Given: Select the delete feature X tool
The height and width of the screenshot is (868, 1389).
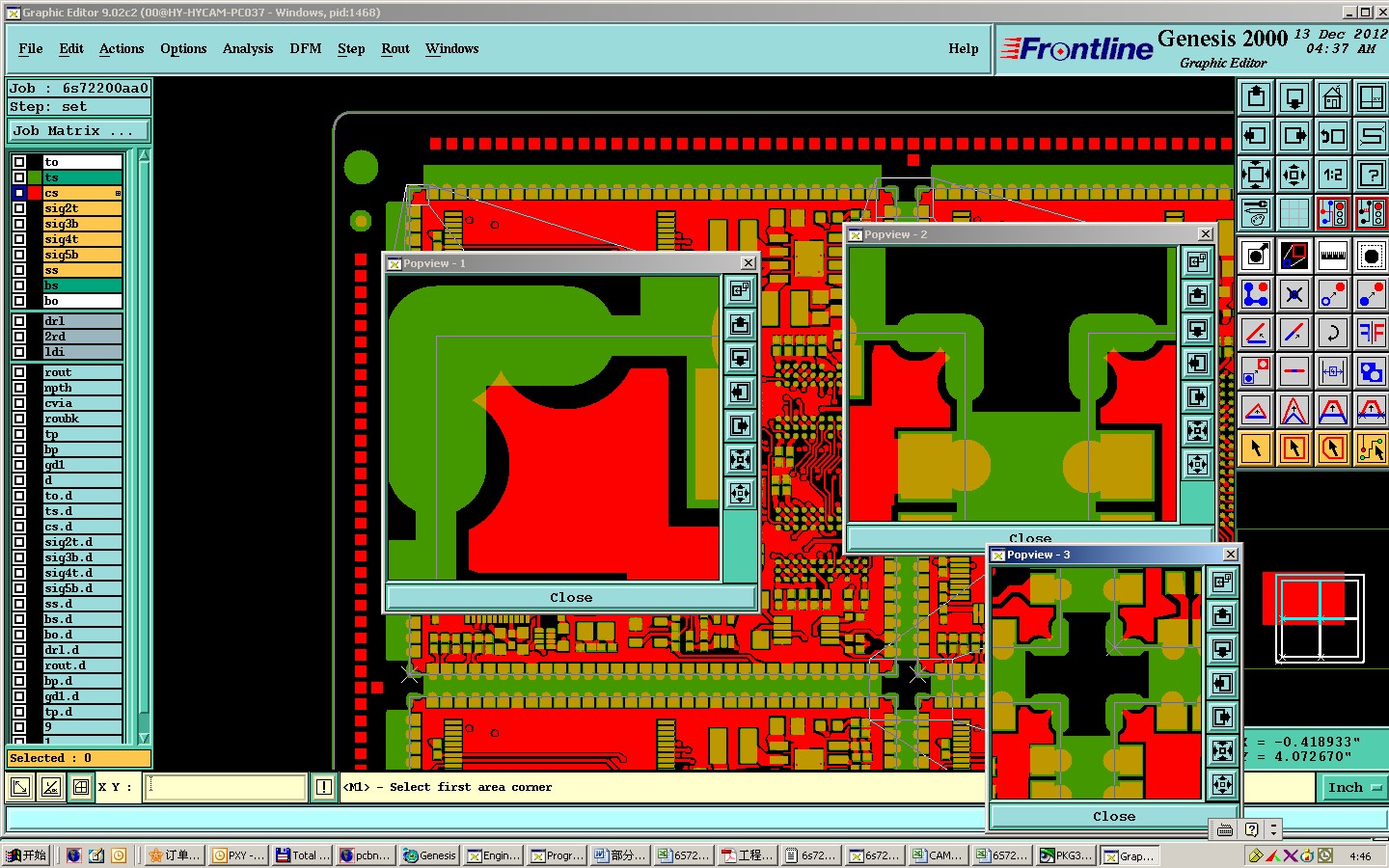Looking at the screenshot, I should (1294, 294).
